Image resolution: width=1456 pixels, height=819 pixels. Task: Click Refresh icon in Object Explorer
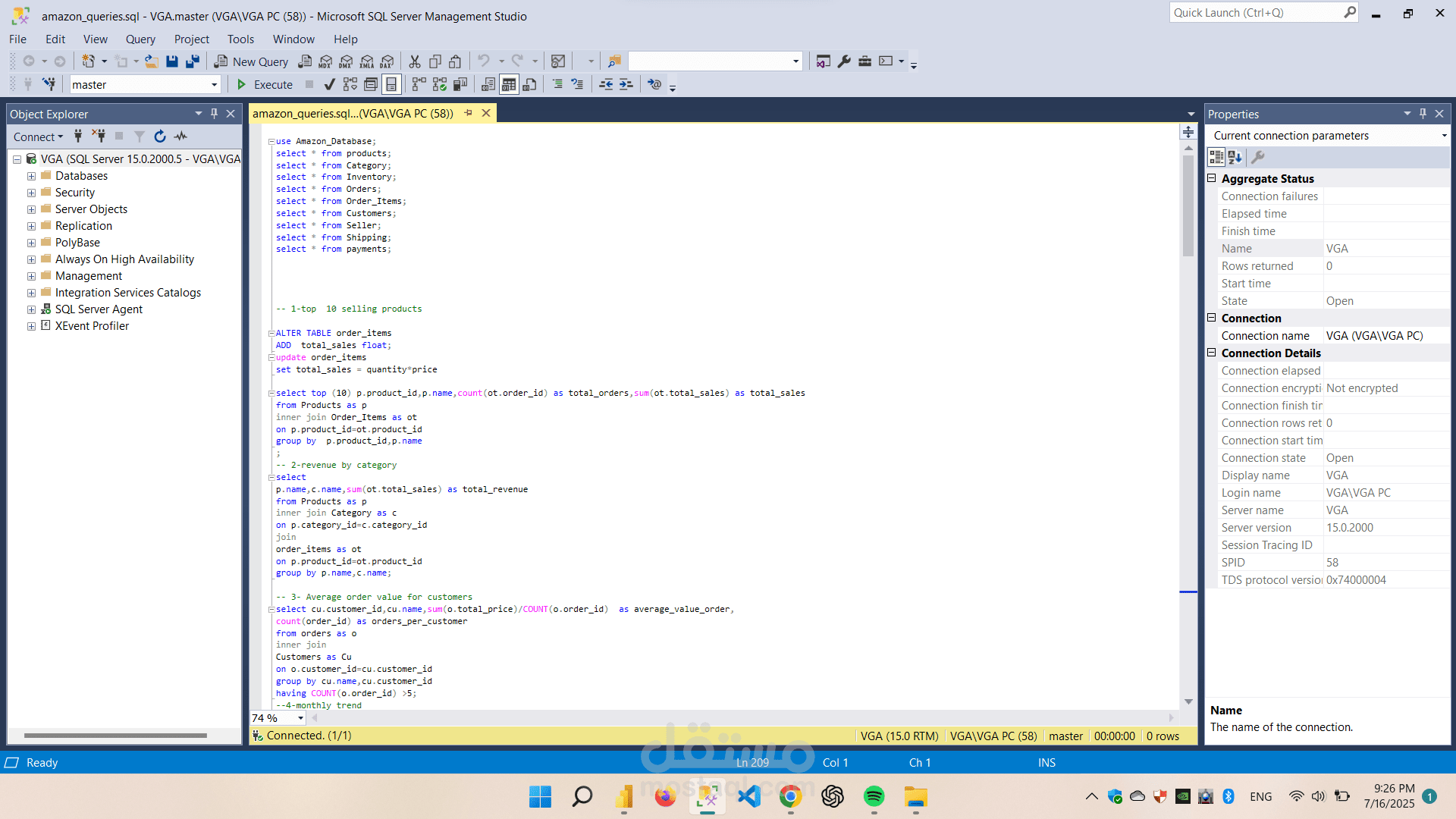tap(160, 136)
